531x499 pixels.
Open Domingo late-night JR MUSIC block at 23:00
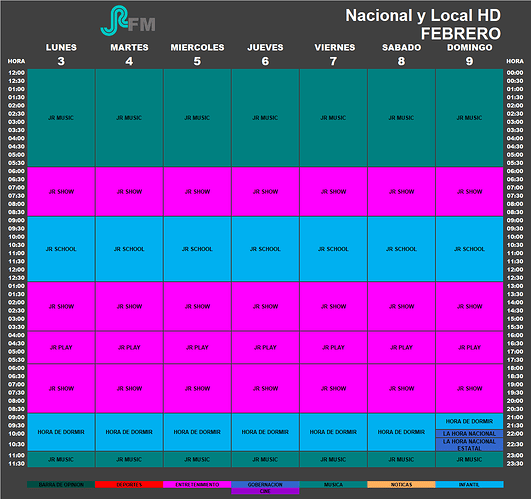click(469, 459)
